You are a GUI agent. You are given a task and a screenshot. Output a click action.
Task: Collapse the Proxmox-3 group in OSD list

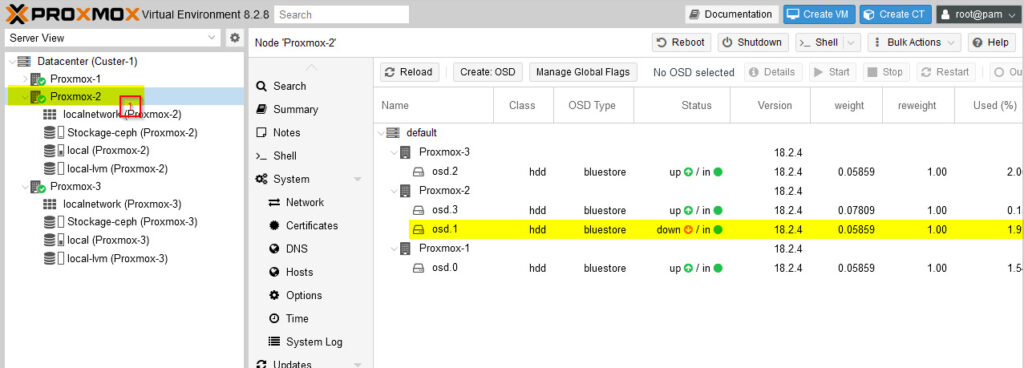pos(394,153)
